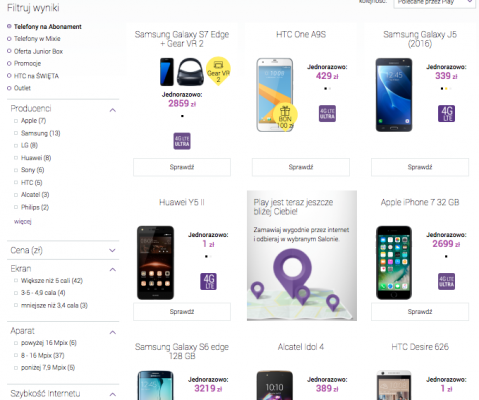Click 4G LTE Ultra icon beside iPhone 7
This screenshot has width=479, height=400.
tap(446, 281)
